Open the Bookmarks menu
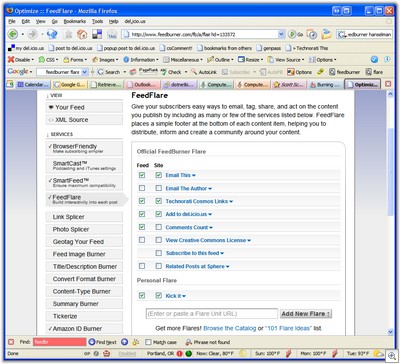This screenshot has width=400, height=364. 75,21
